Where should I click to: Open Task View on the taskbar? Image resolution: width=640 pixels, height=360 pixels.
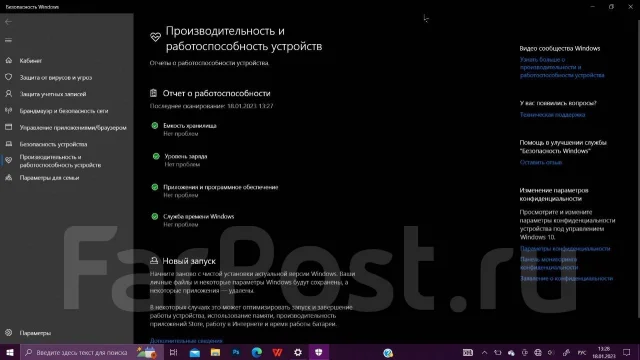pos(173,352)
